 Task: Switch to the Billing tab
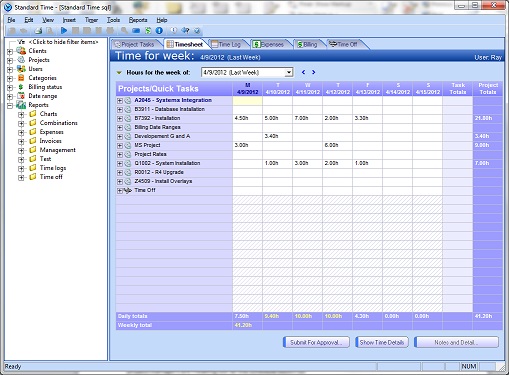[x=310, y=44]
